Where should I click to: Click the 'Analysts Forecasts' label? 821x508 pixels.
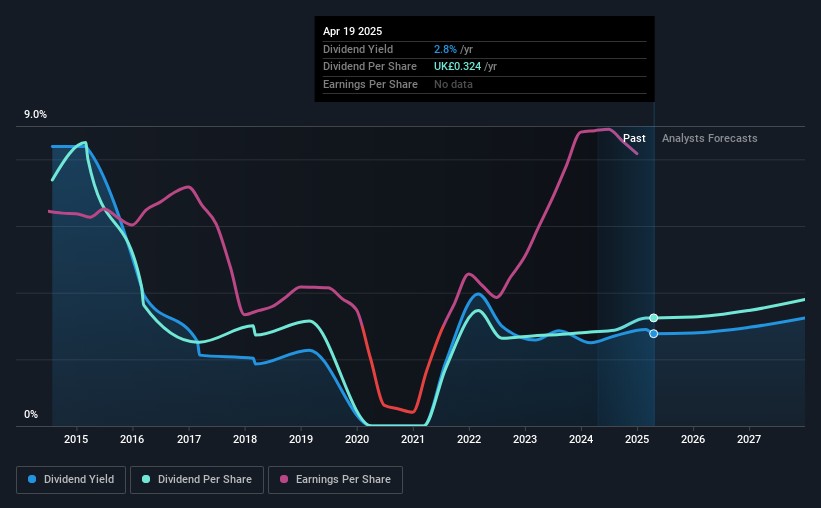709,138
